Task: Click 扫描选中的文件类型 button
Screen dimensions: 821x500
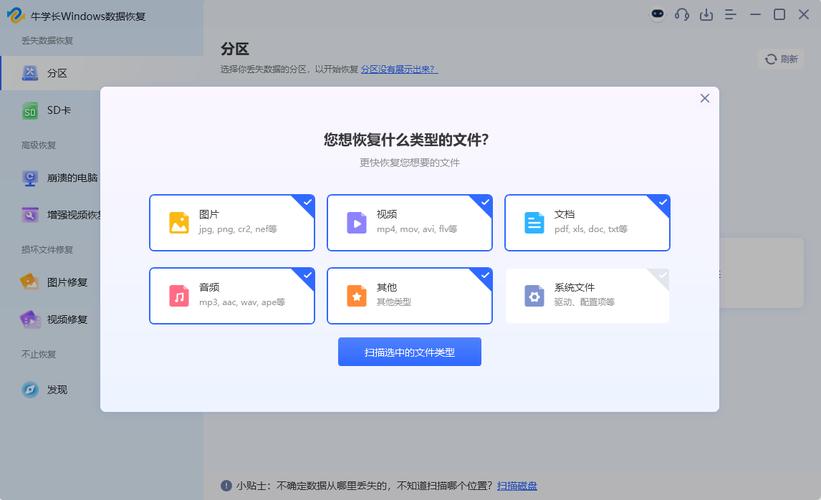Action: tap(409, 352)
